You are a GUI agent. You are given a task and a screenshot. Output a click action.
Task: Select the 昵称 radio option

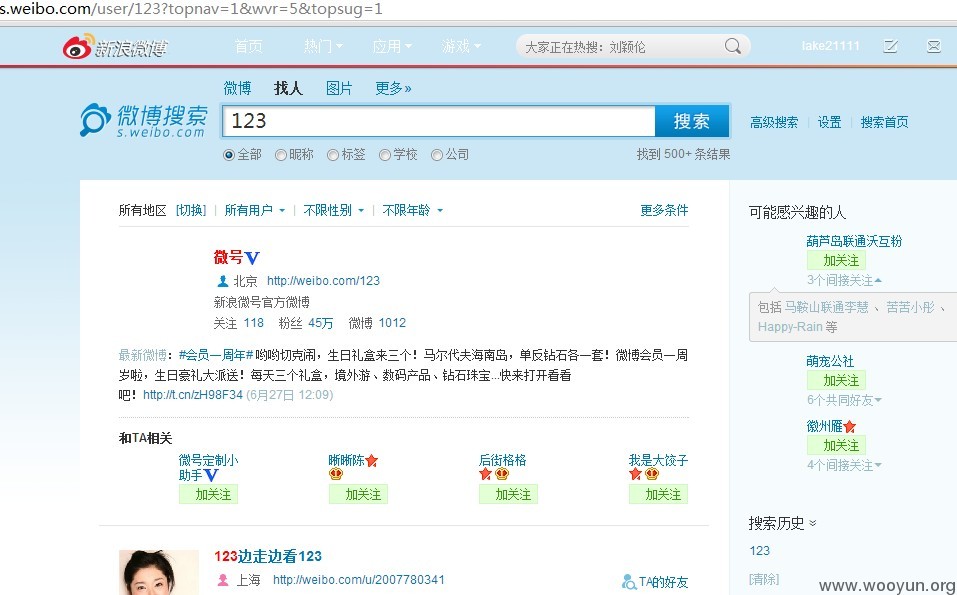(x=281, y=155)
